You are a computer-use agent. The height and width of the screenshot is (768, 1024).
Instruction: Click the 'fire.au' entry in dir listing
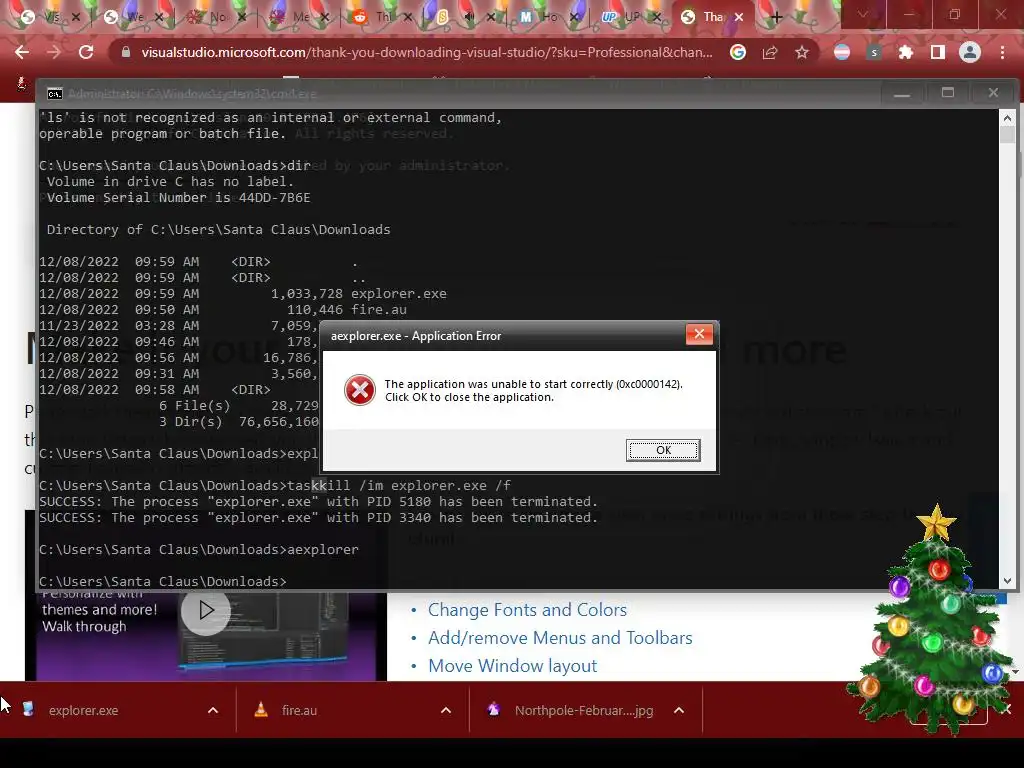coord(379,310)
